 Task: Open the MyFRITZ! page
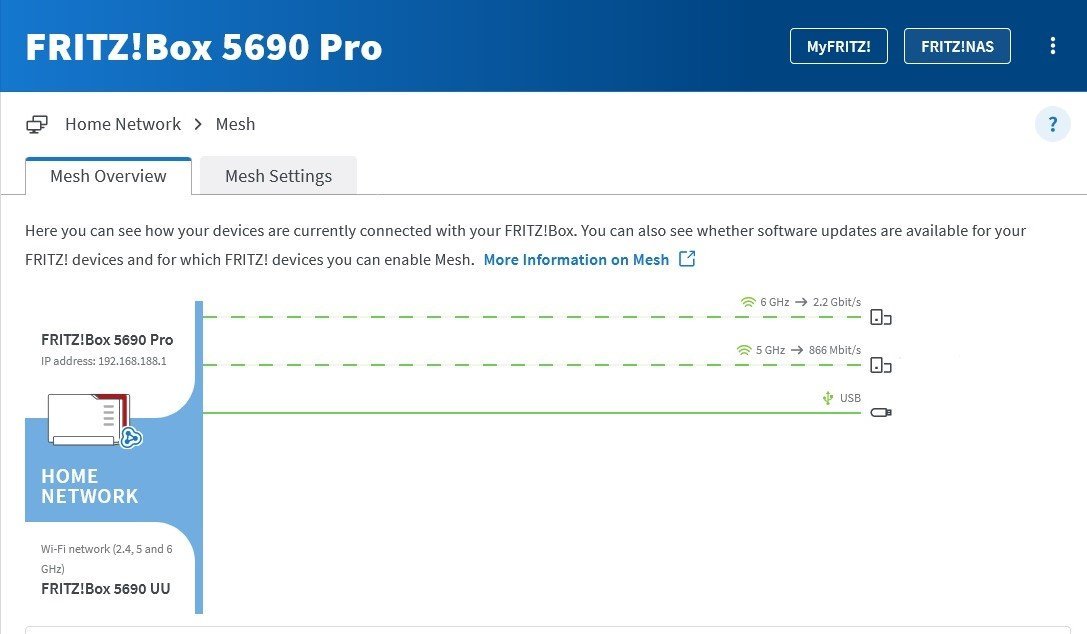coord(838,46)
